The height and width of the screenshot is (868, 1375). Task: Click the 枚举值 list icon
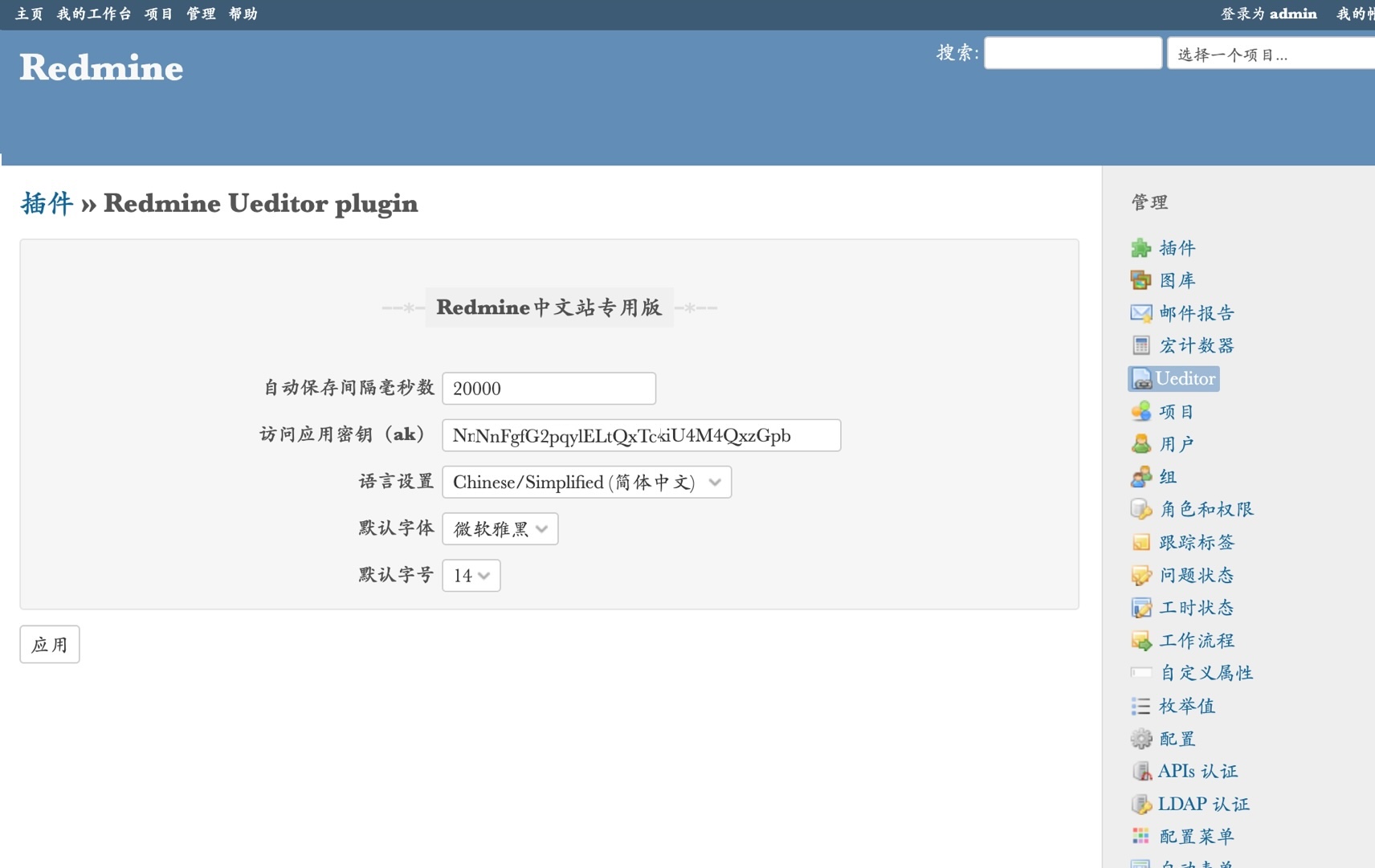pyautogui.click(x=1140, y=706)
